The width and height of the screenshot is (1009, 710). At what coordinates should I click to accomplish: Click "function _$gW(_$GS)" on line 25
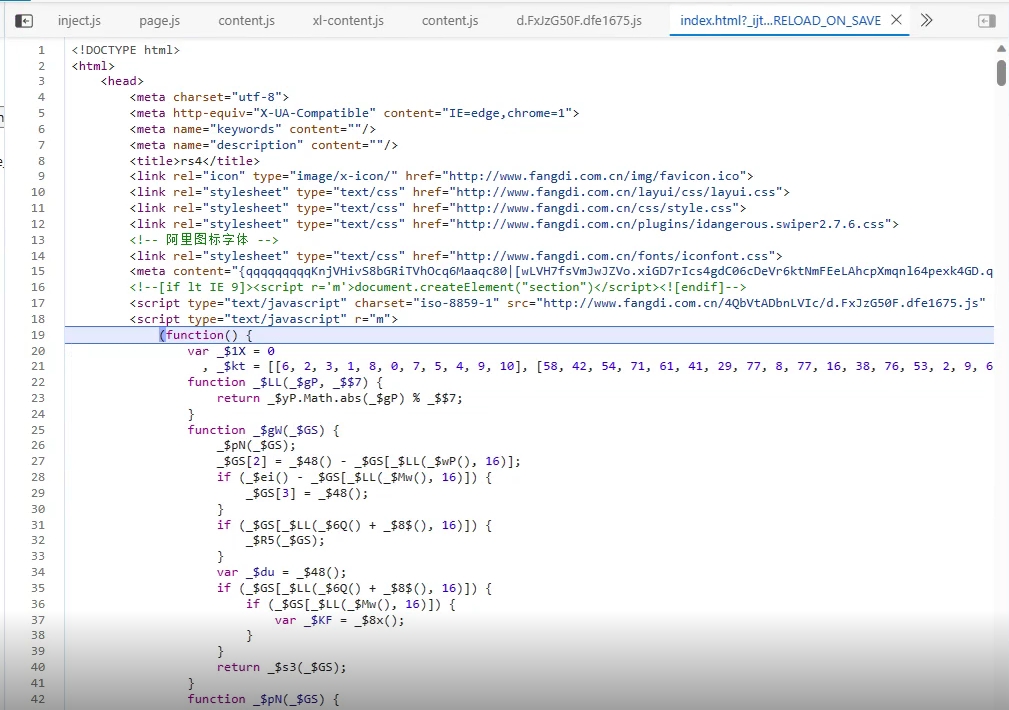pos(257,430)
